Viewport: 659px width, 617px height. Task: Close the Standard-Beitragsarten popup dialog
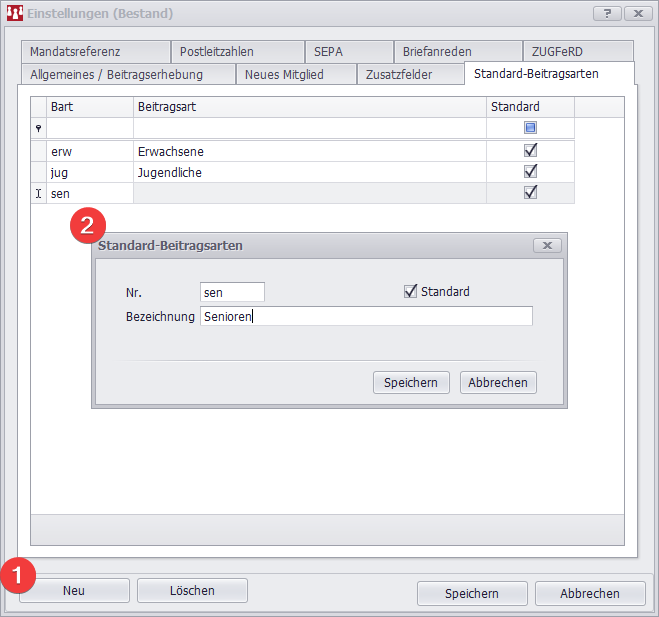(547, 245)
